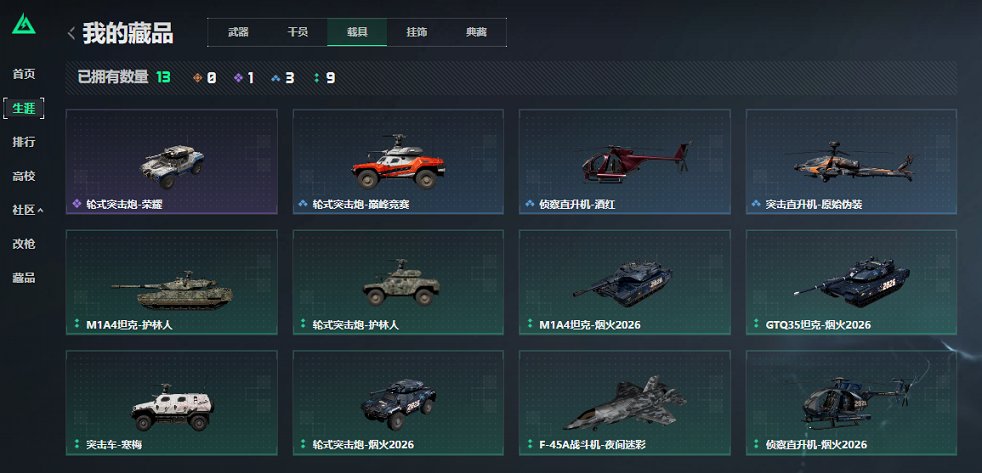Click the green triangle logo icon
The width and height of the screenshot is (982, 473).
(x=24, y=24)
